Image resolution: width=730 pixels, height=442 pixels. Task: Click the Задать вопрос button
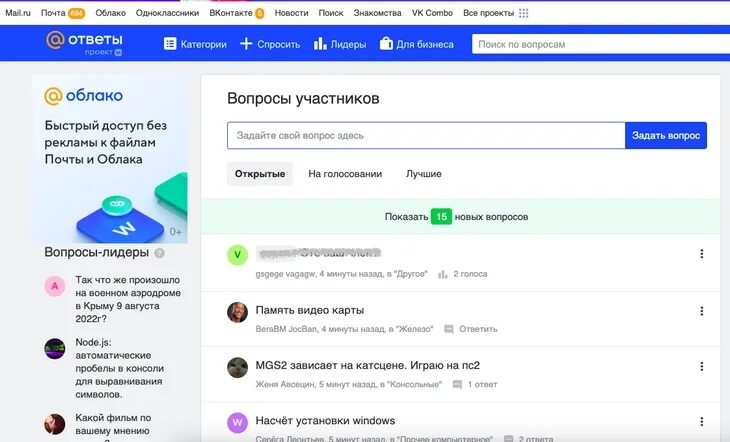(666, 136)
